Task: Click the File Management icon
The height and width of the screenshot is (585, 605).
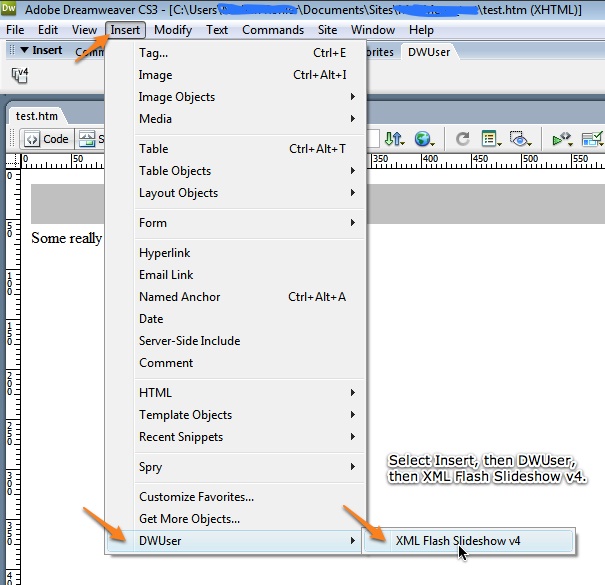Action: coord(393,139)
